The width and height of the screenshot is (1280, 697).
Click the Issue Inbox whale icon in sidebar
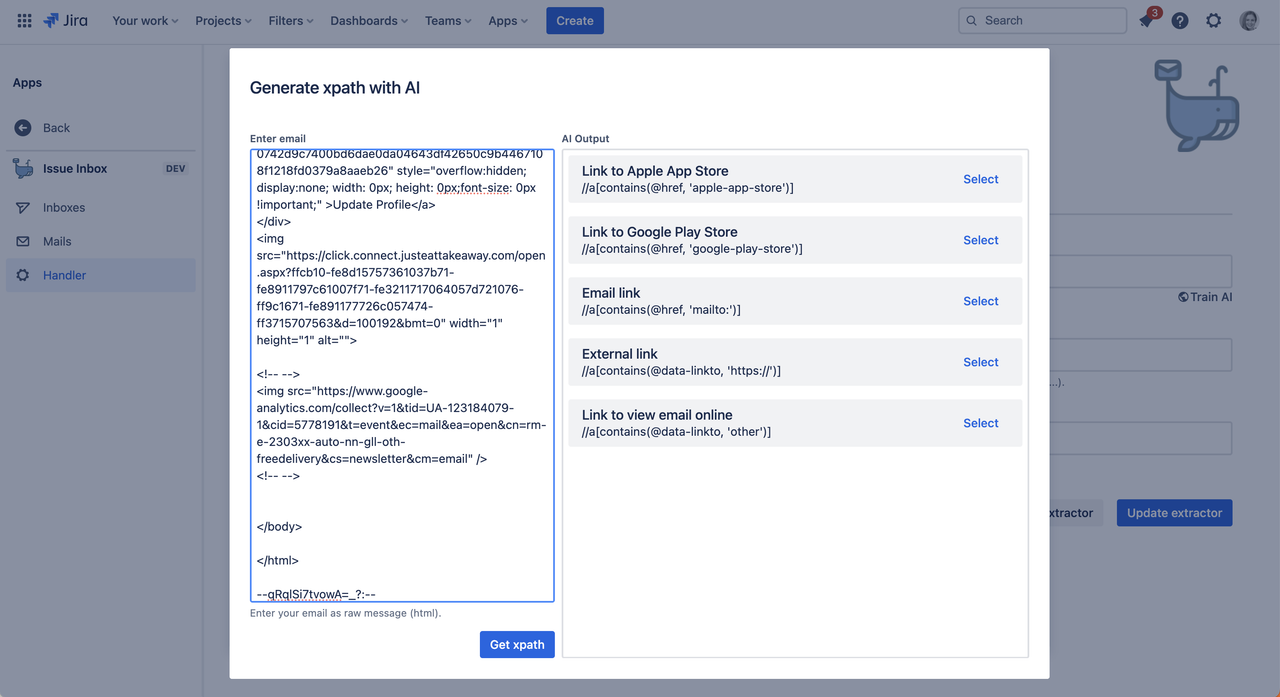(23, 168)
